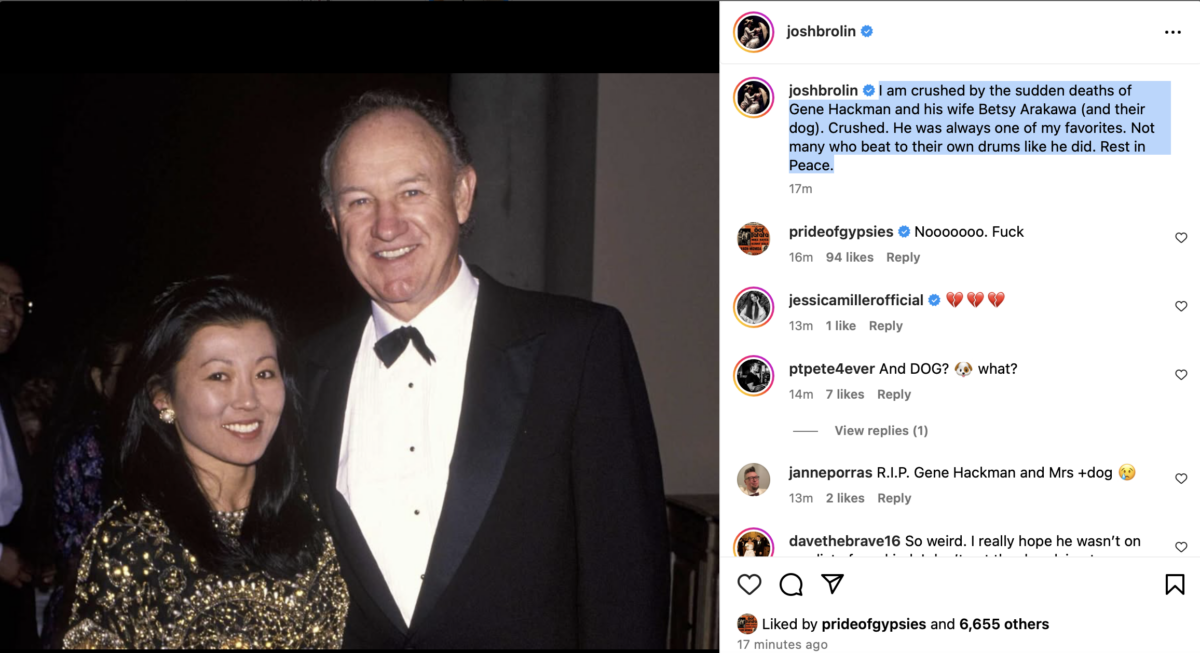Like jessicamillerofficial's comment heart
This screenshot has height=653, width=1200.
pyautogui.click(x=1181, y=306)
